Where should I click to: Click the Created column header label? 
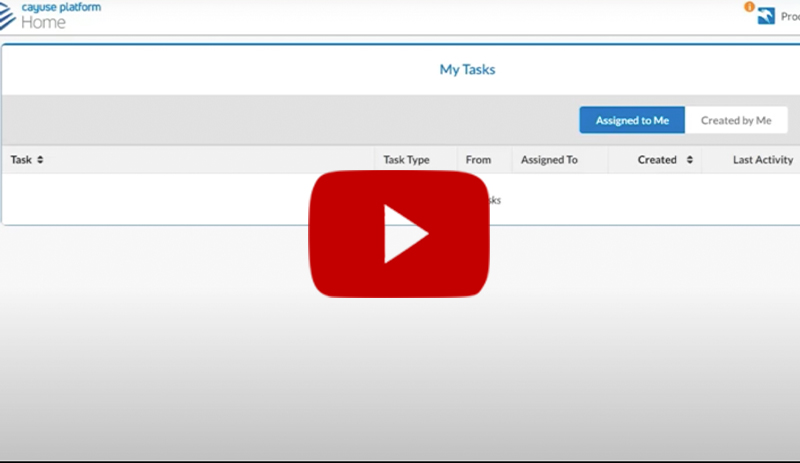[x=657, y=160]
